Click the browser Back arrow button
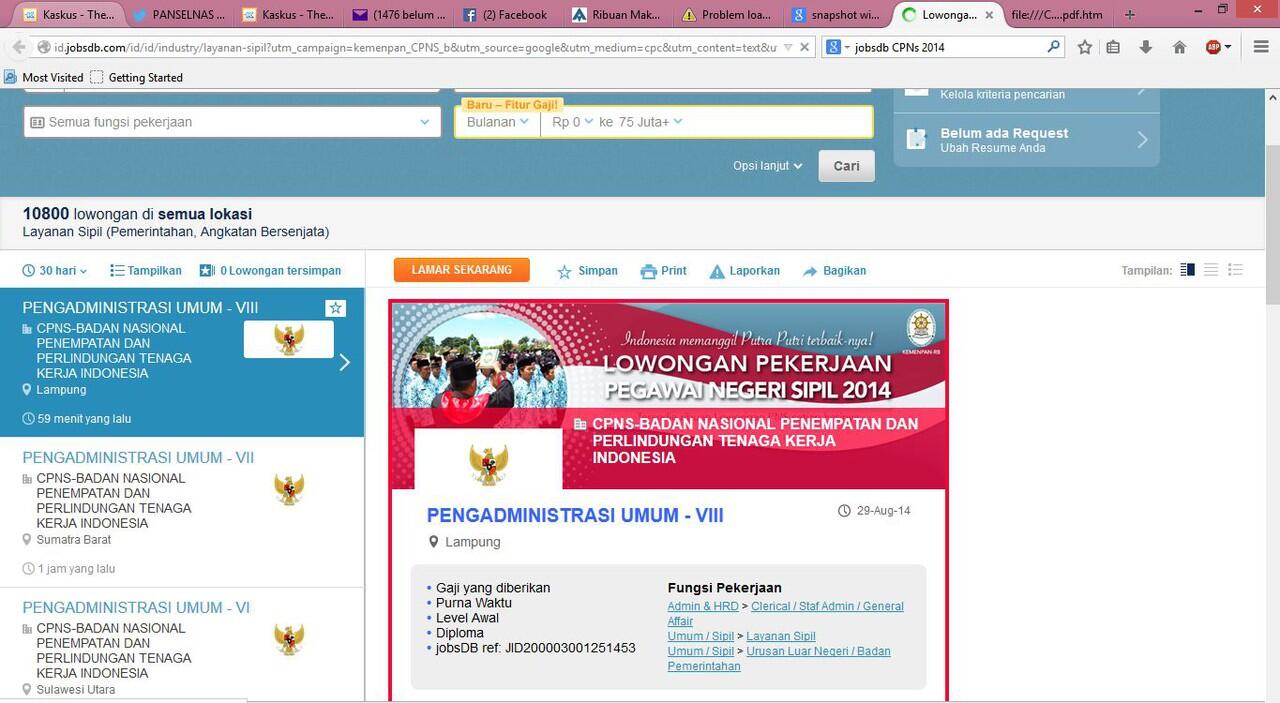1280x703 pixels. 17,47
